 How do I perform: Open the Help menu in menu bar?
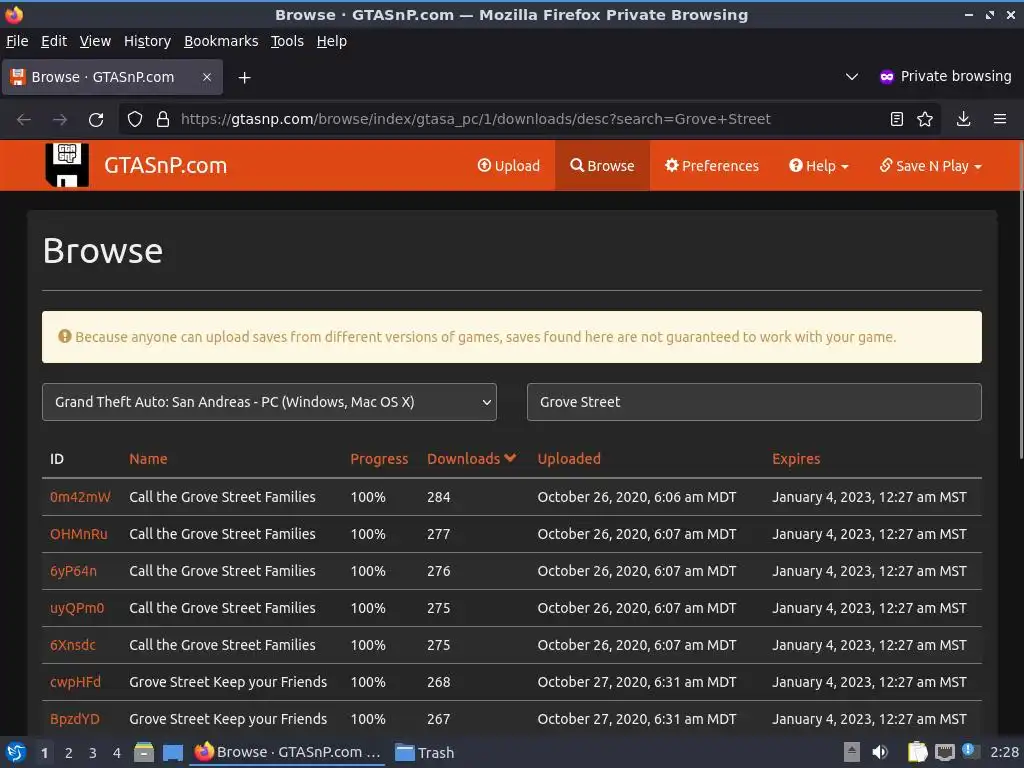[x=332, y=41]
